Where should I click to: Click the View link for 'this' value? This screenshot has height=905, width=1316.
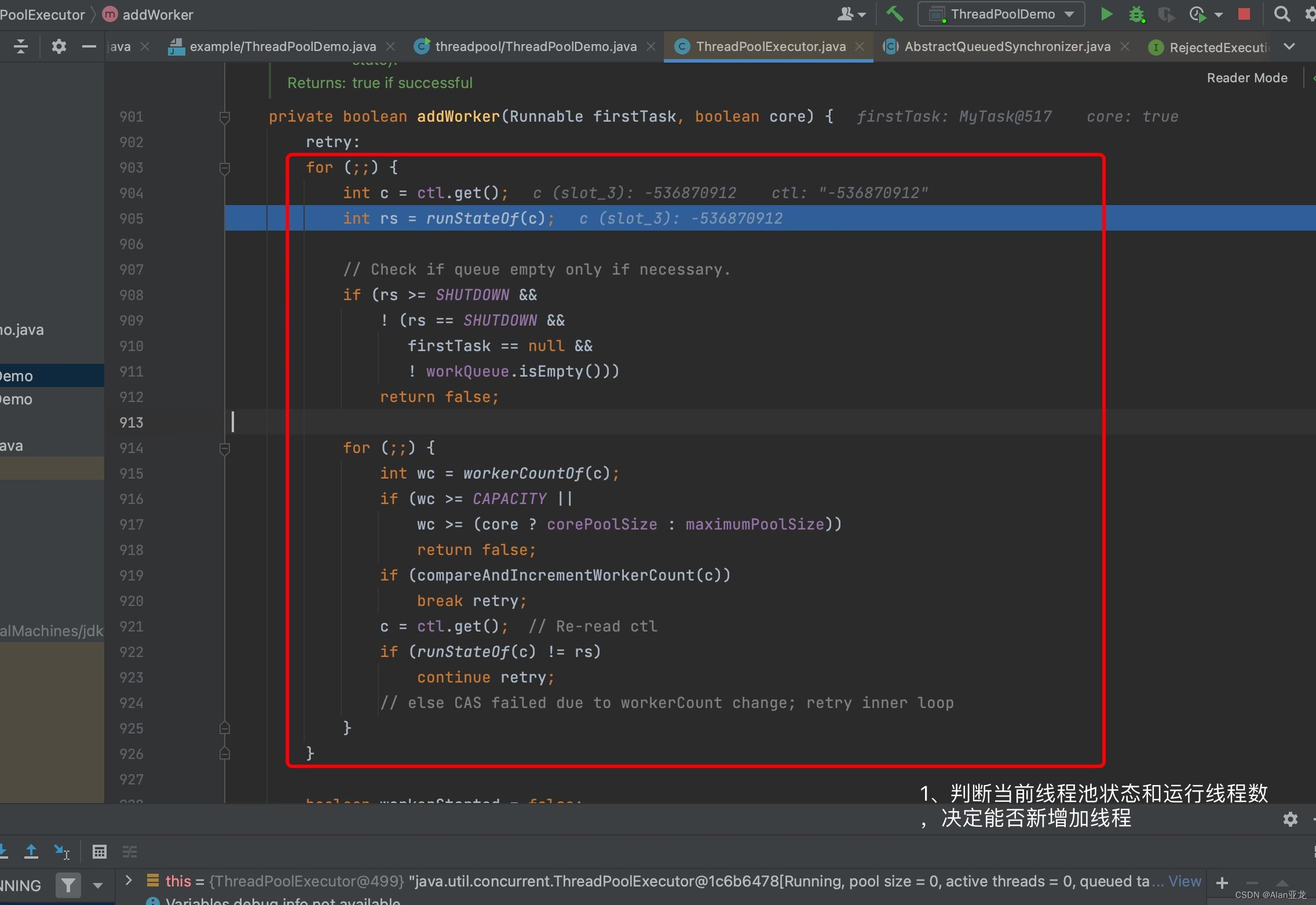pyautogui.click(x=1185, y=881)
